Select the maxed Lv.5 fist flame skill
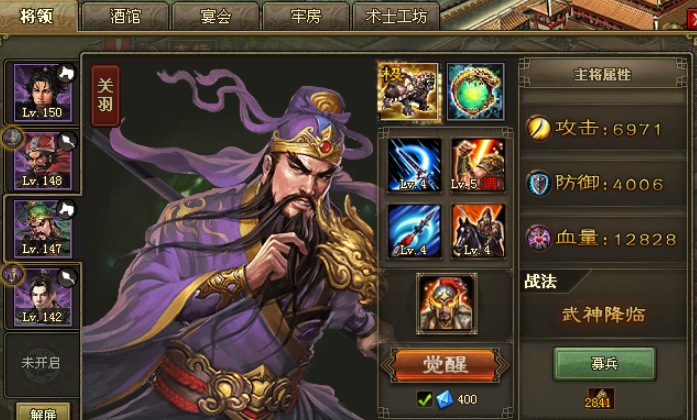The height and width of the screenshot is (420, 697). click(478, 165)
